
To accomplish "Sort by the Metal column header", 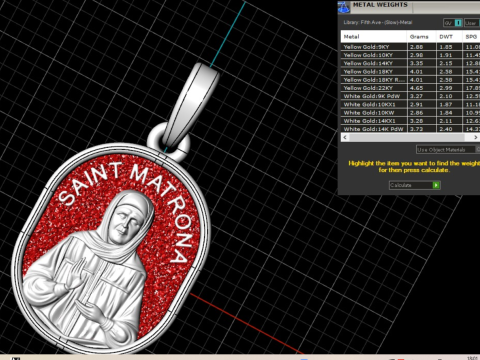I will point(374,37).
